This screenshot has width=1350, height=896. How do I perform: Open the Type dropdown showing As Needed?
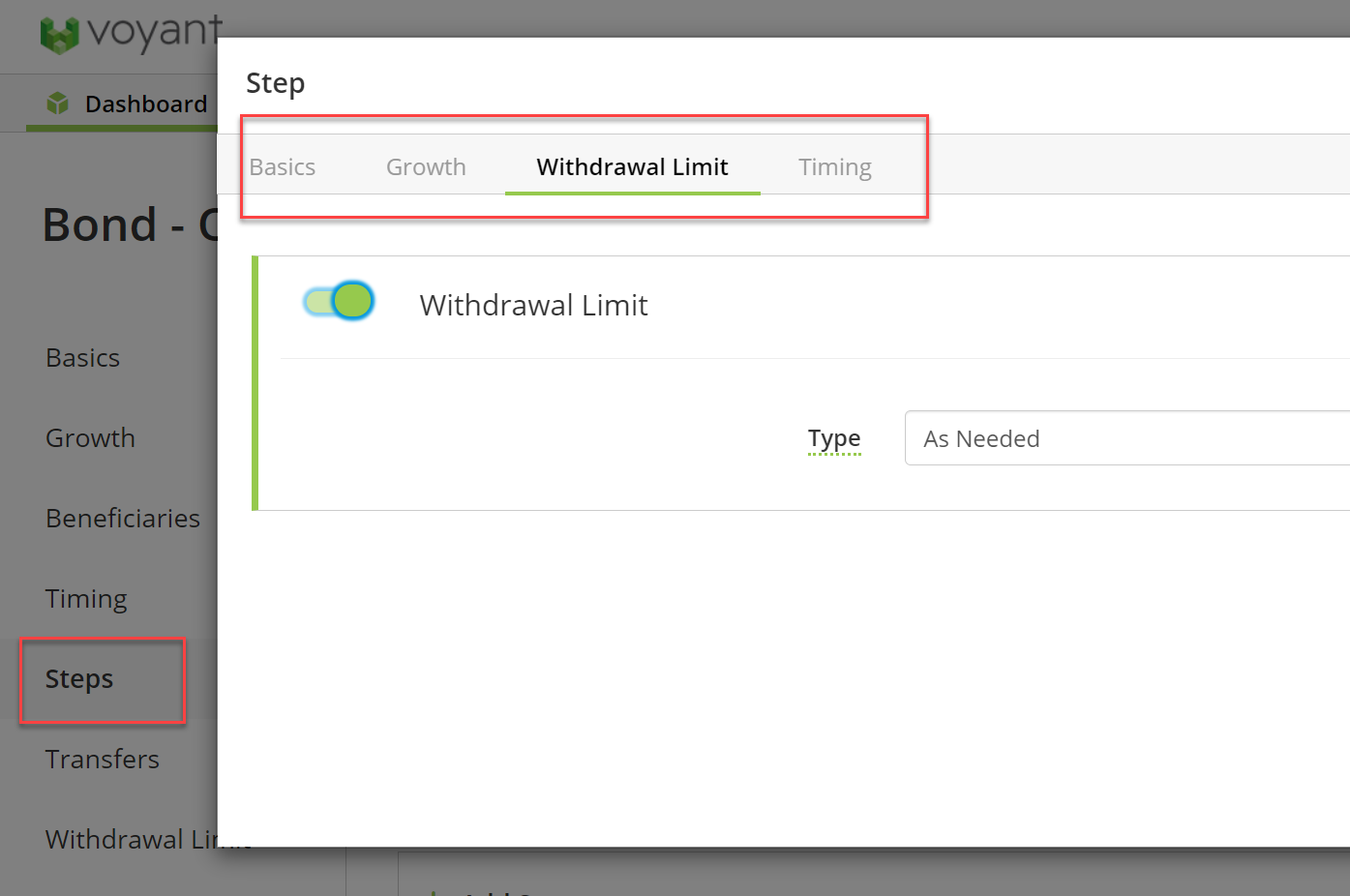pos(1127,438)
